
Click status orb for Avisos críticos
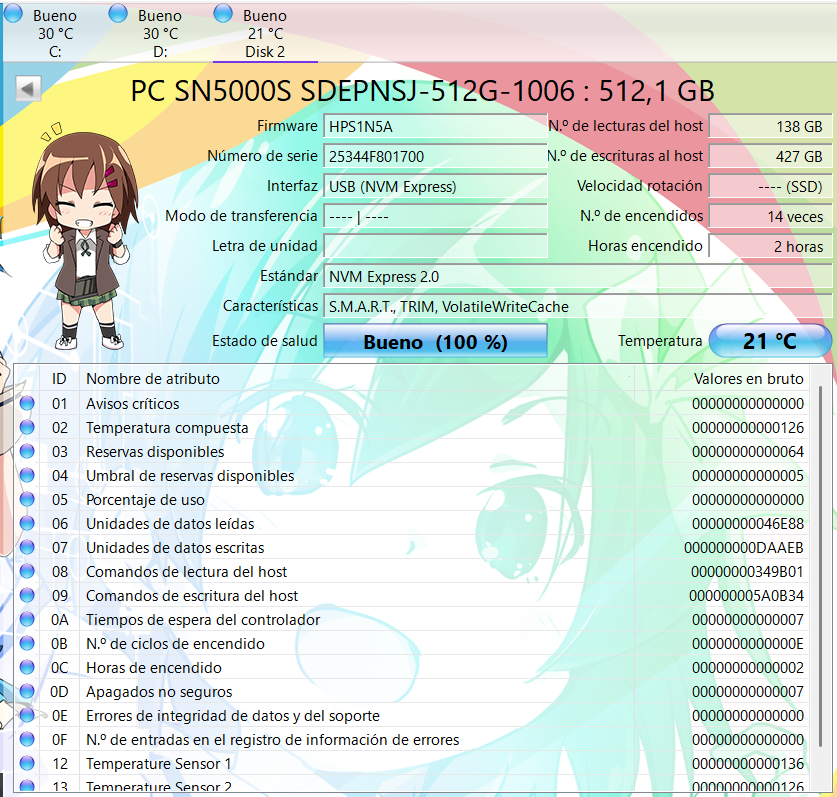[x=27, y=403]
